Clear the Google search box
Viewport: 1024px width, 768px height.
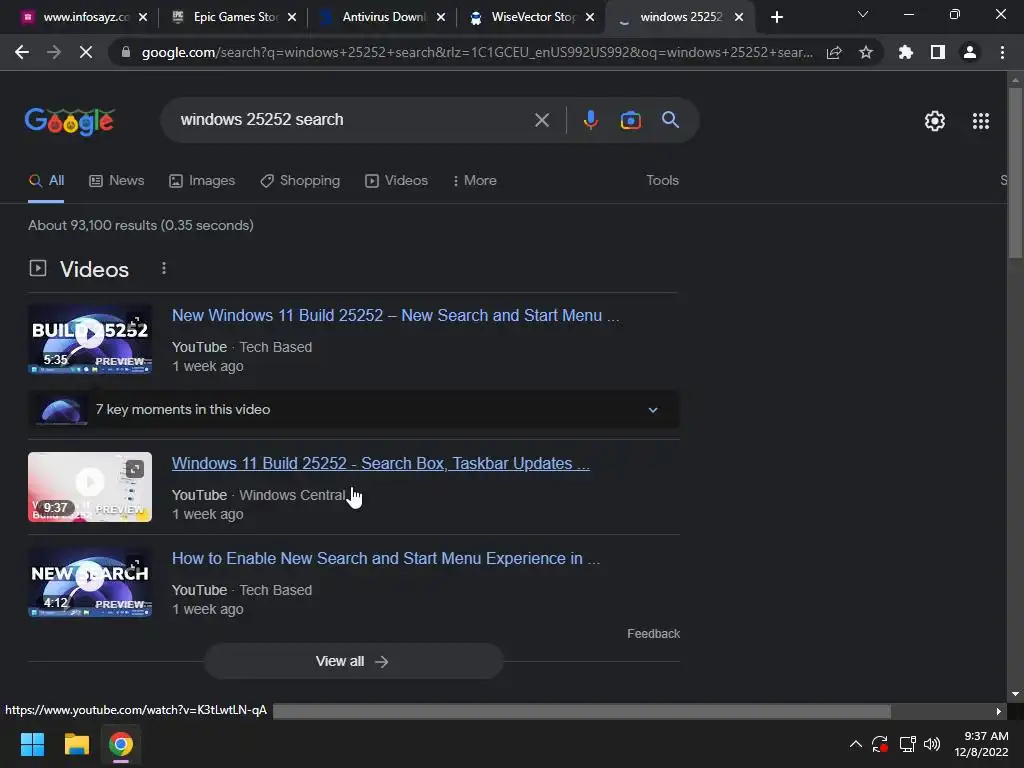[542, 120]
